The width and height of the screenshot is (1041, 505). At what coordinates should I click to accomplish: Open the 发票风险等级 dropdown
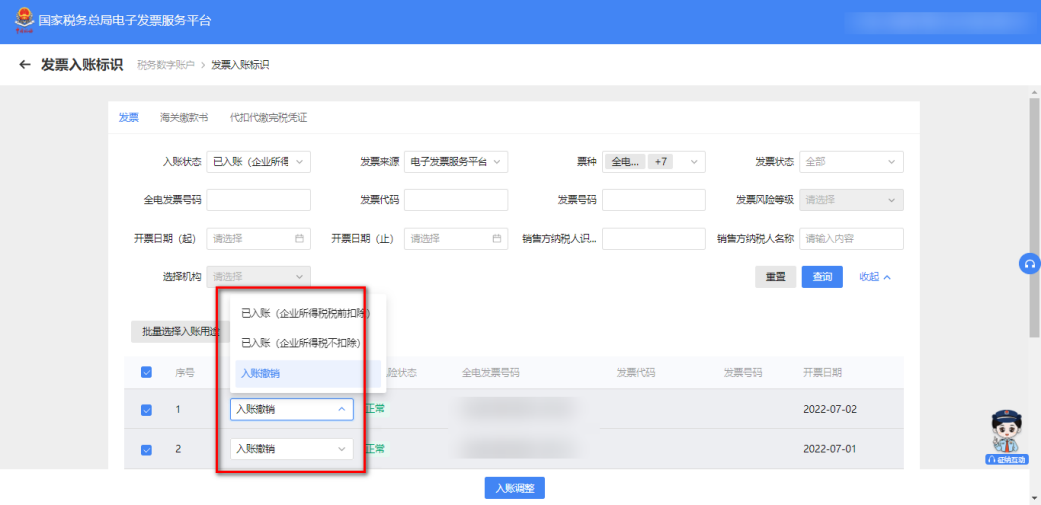tap(852, 200)
